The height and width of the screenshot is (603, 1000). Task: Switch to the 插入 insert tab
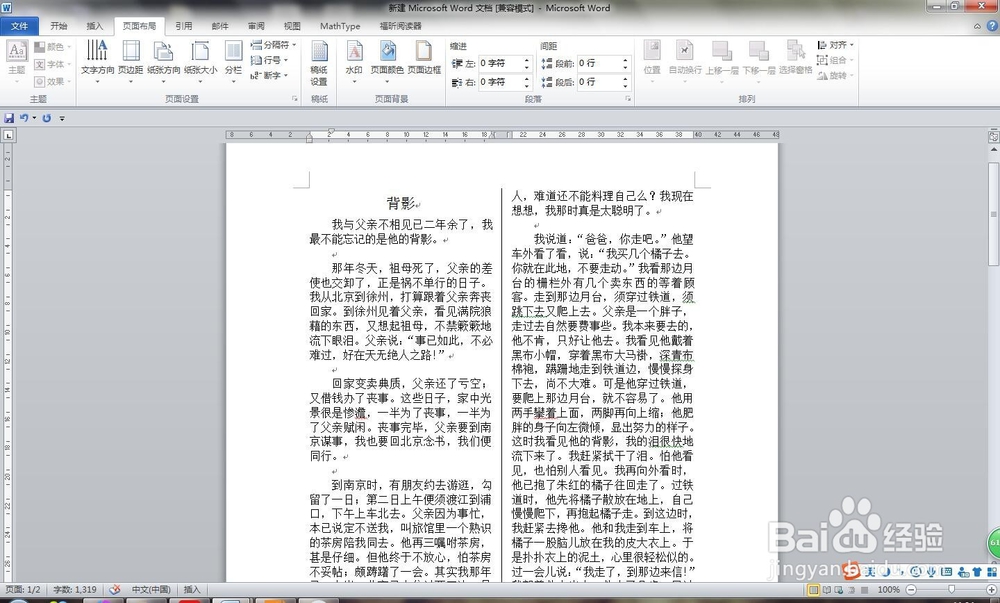94,26
